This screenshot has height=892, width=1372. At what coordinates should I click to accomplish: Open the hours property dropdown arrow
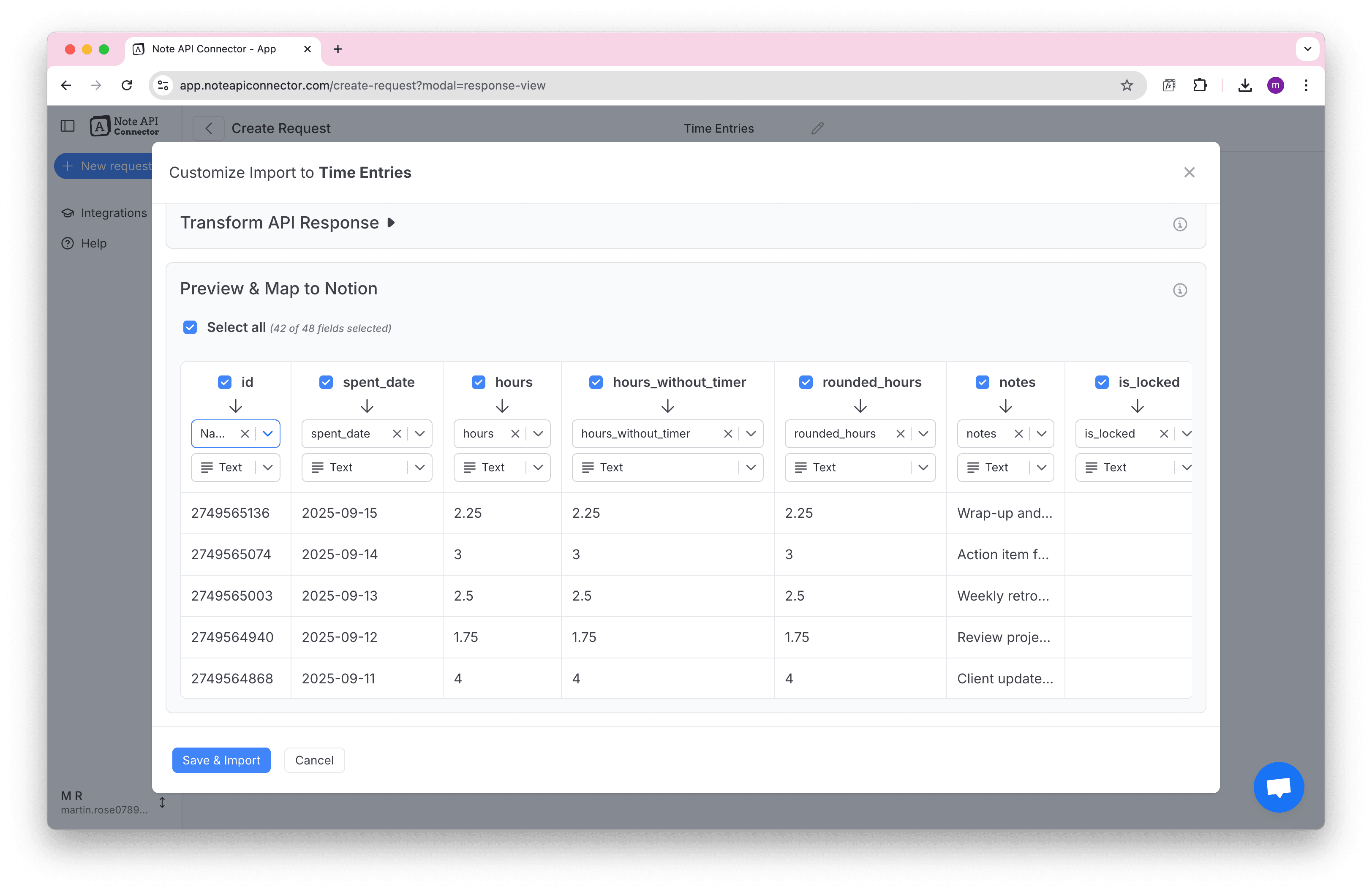point(538,433)
